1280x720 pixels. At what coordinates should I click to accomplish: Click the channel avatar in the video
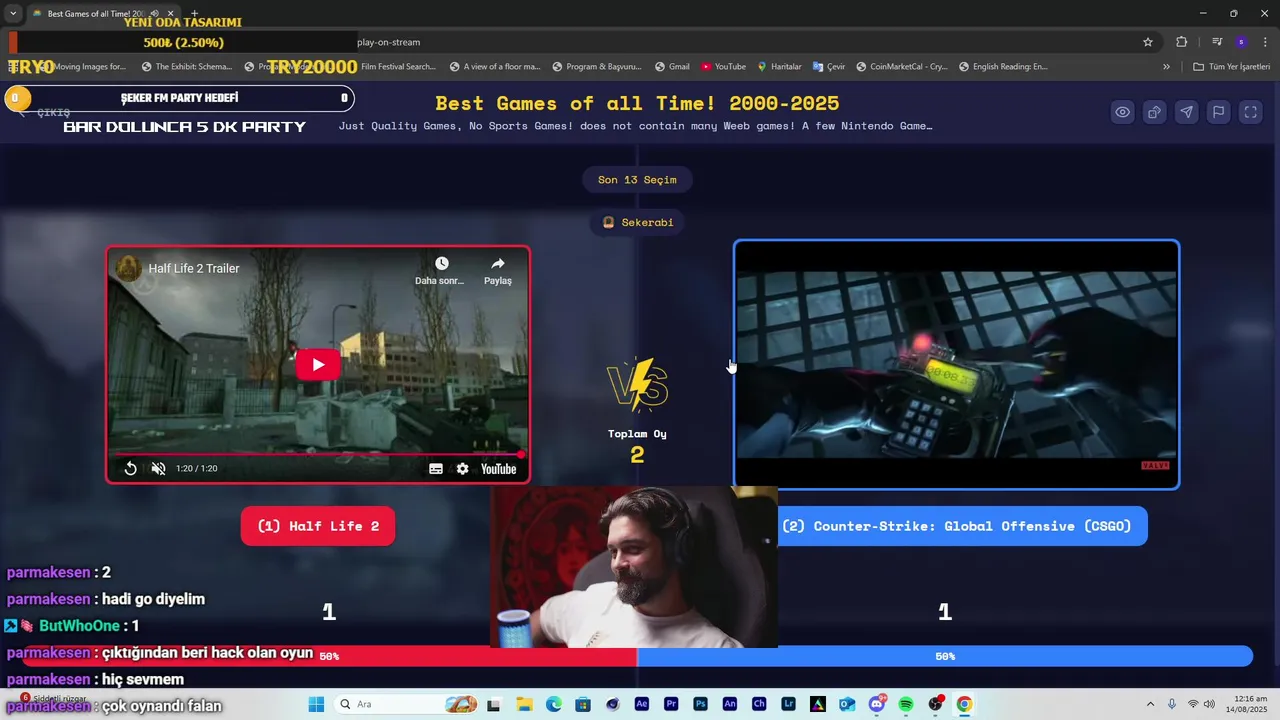click(x=128, y=268)
